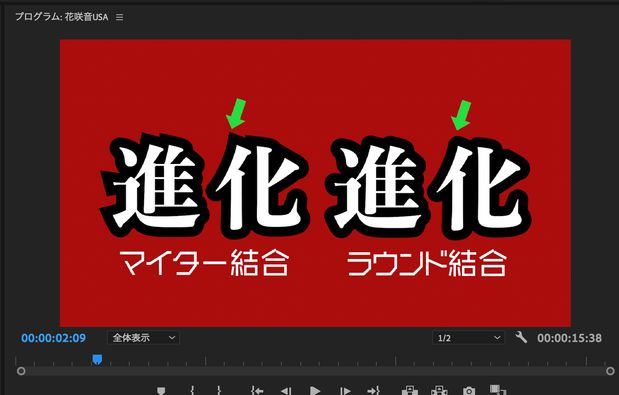619x395 pixels.
Task: Go to Out point button
Action: coord(373,391)
